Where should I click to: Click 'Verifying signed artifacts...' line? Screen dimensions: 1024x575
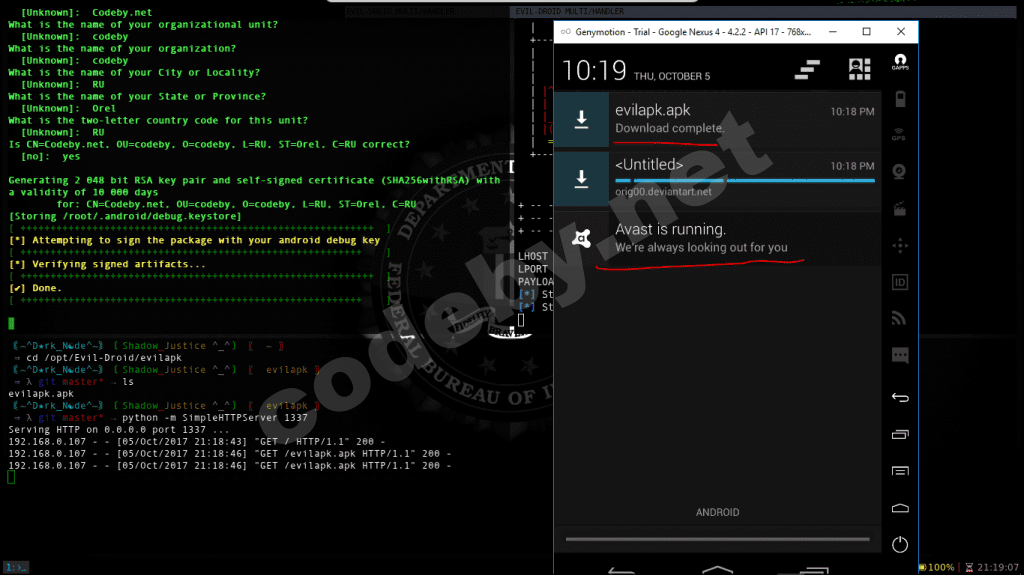pyautogui.click(x=107, y=264)
